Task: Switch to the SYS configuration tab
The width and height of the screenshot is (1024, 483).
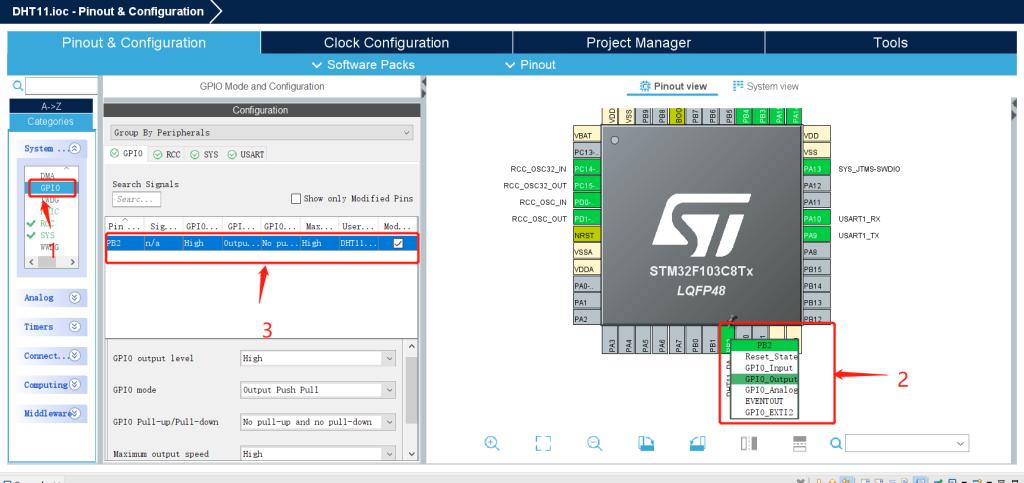Action: [x=204, y=154]
